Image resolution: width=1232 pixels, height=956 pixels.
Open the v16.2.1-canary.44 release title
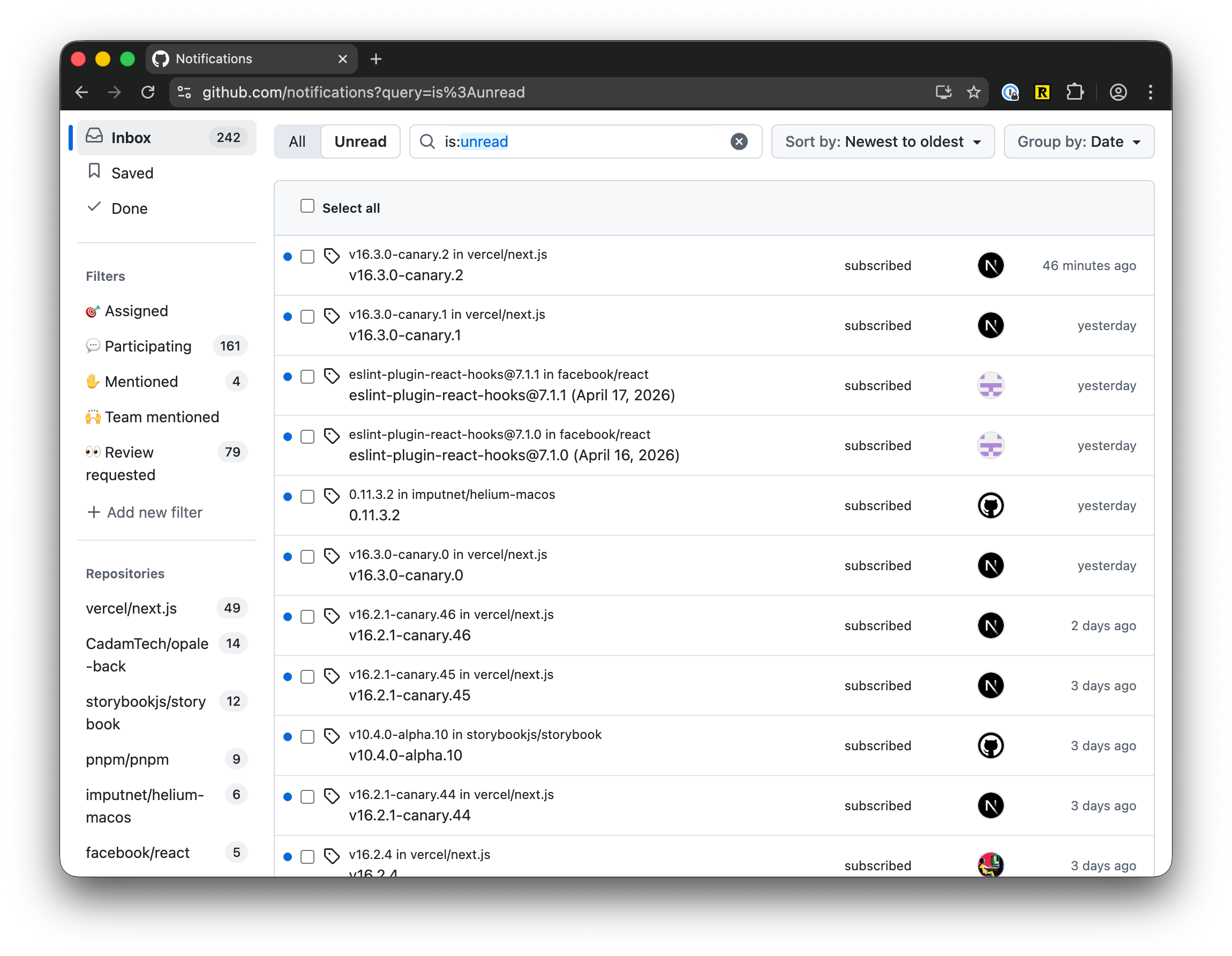pyautogui.click(x=410, y=816)
